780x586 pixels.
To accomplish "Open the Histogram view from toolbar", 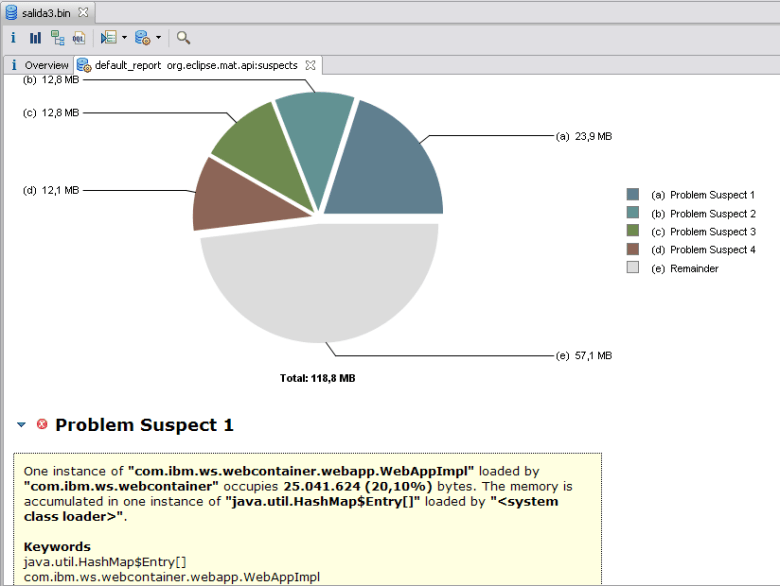I will click(36, 38).
